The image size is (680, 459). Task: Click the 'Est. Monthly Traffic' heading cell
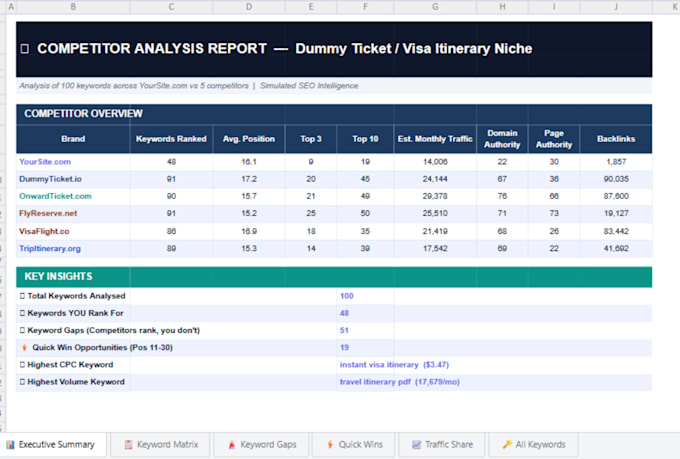coord(435,139)
